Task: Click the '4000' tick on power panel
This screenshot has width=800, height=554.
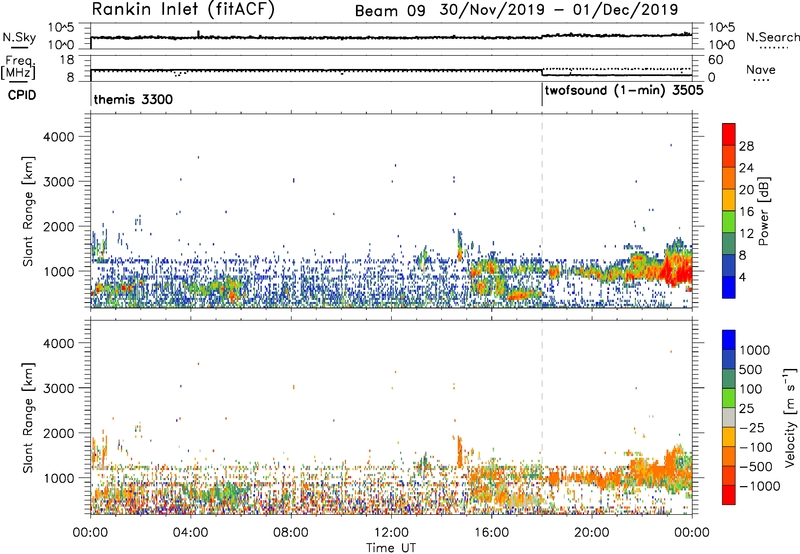Action: (58, 137)
